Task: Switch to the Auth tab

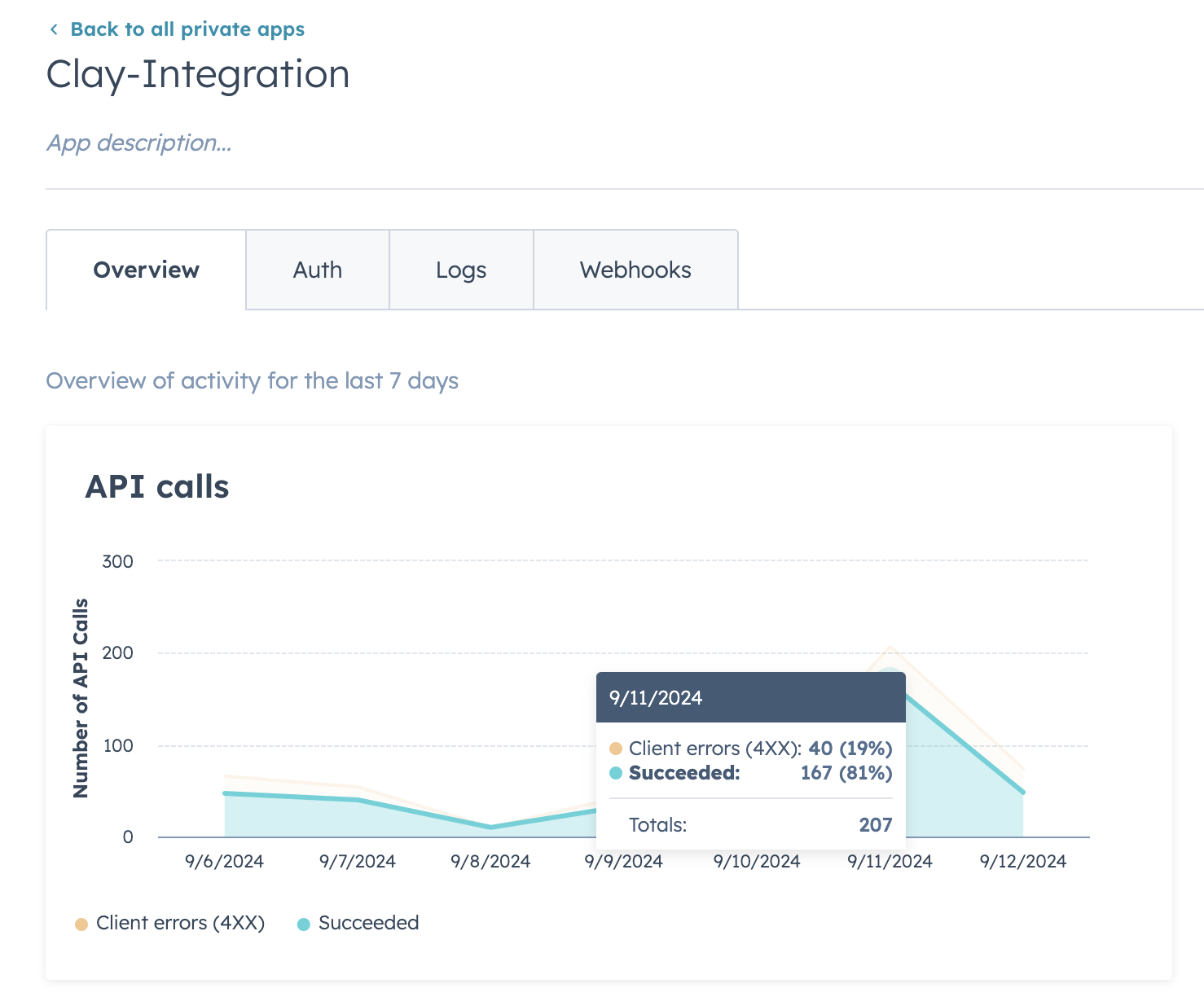Action: click(x=318, y=270)
